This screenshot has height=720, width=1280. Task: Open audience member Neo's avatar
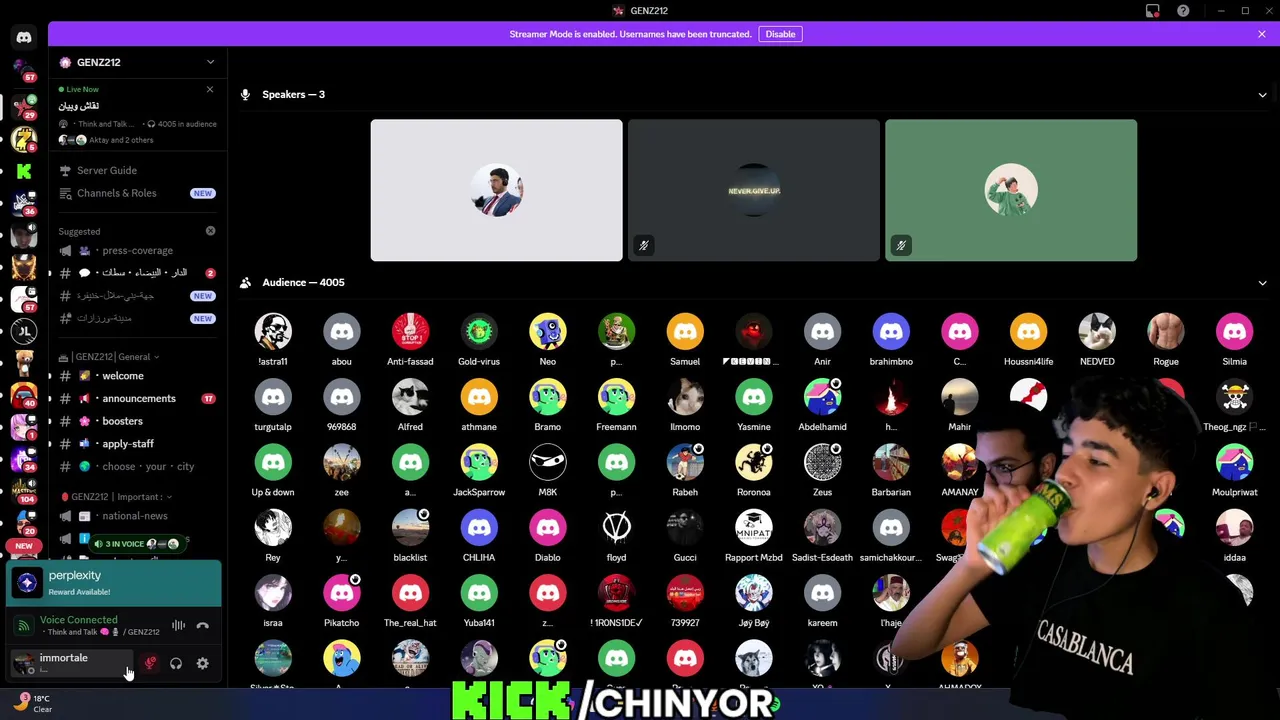pyautogui.click(x=548, y=332)
